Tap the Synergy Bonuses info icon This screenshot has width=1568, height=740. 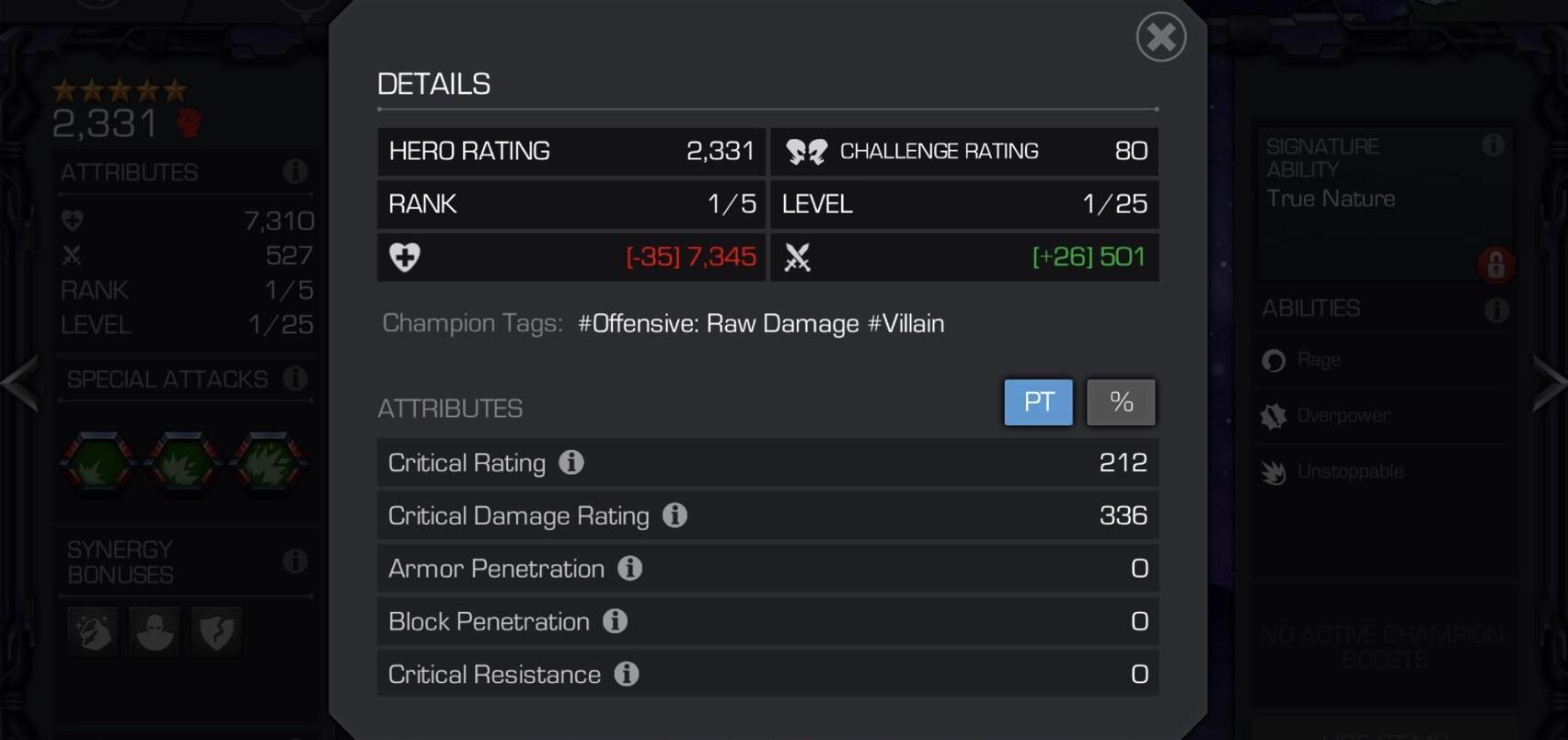294,560
